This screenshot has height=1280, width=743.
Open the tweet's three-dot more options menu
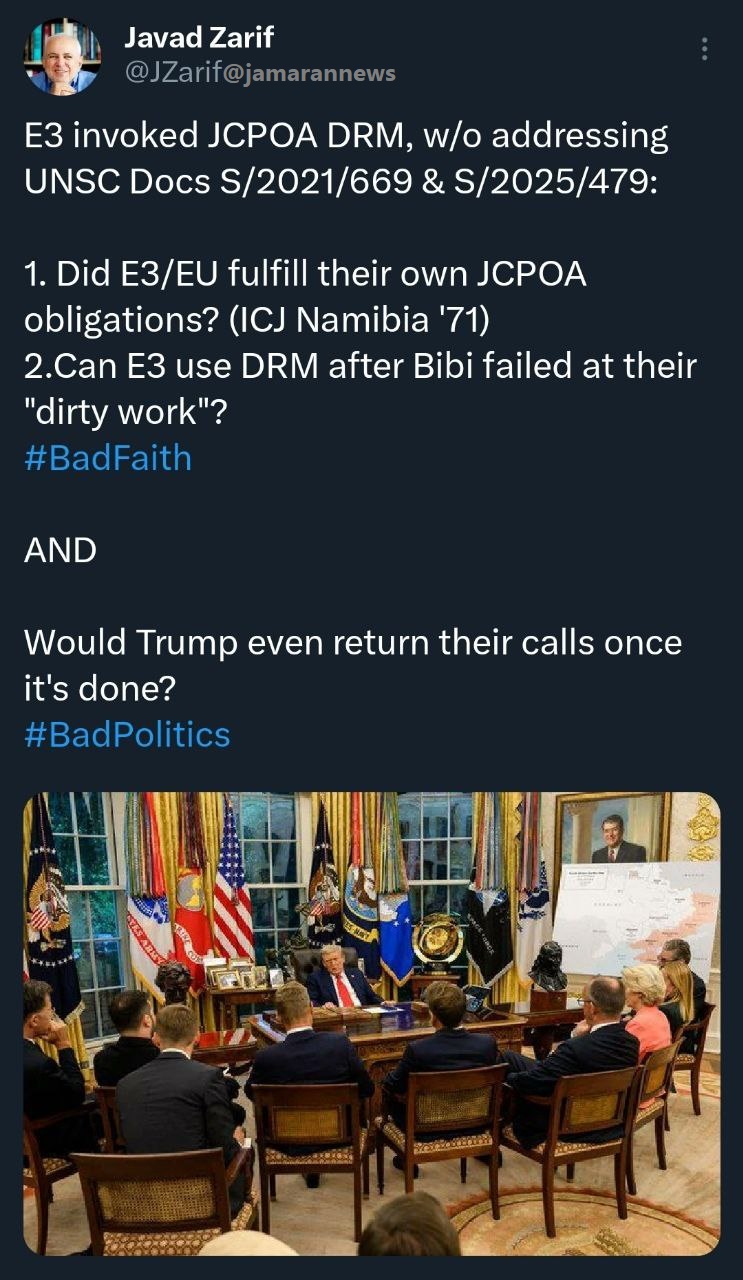[x=705, y=49]
